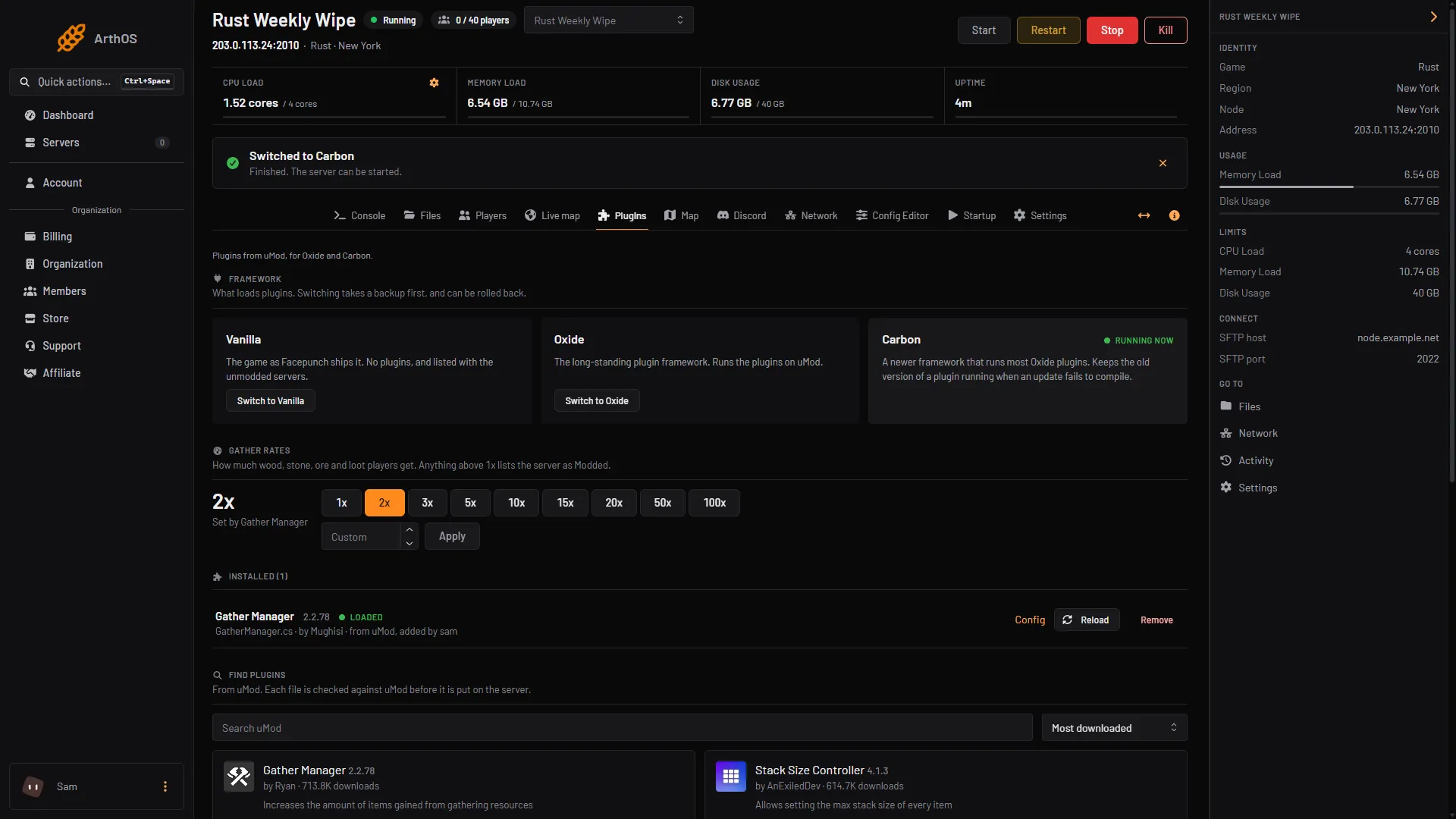Screen dimensions: 1456x819
Task: Open Store in sidebar
Action: [96, 318]
